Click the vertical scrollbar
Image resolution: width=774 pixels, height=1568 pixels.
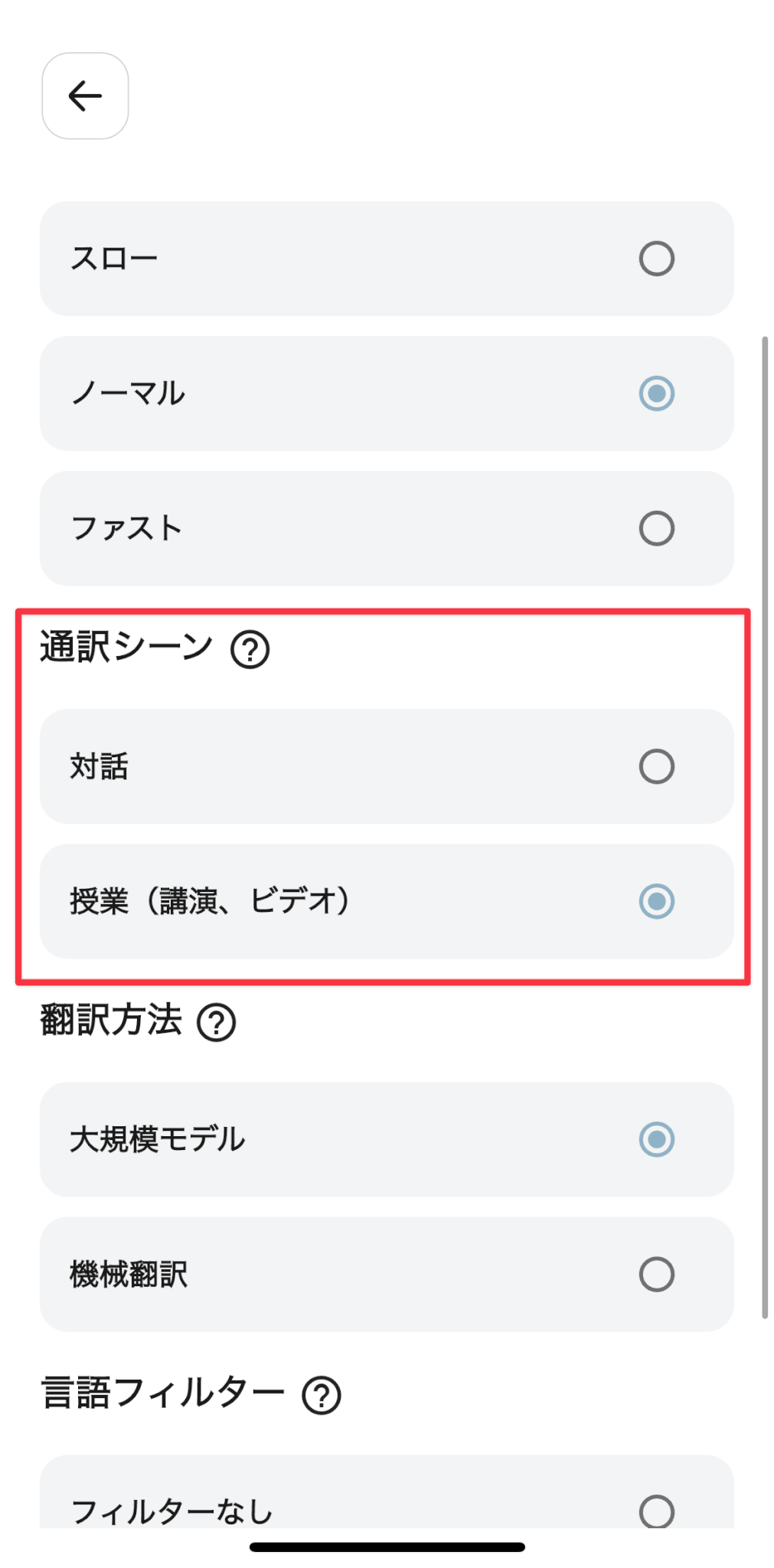(764, 827)
